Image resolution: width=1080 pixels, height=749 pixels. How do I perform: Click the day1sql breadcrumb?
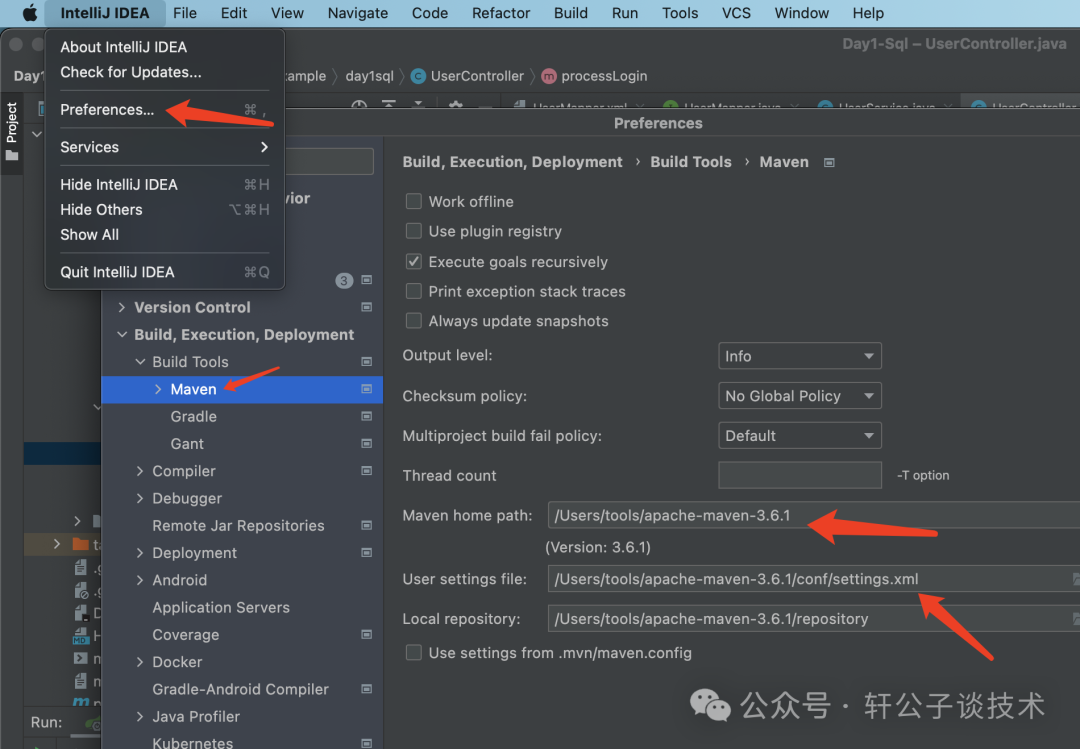click(369, 76)
